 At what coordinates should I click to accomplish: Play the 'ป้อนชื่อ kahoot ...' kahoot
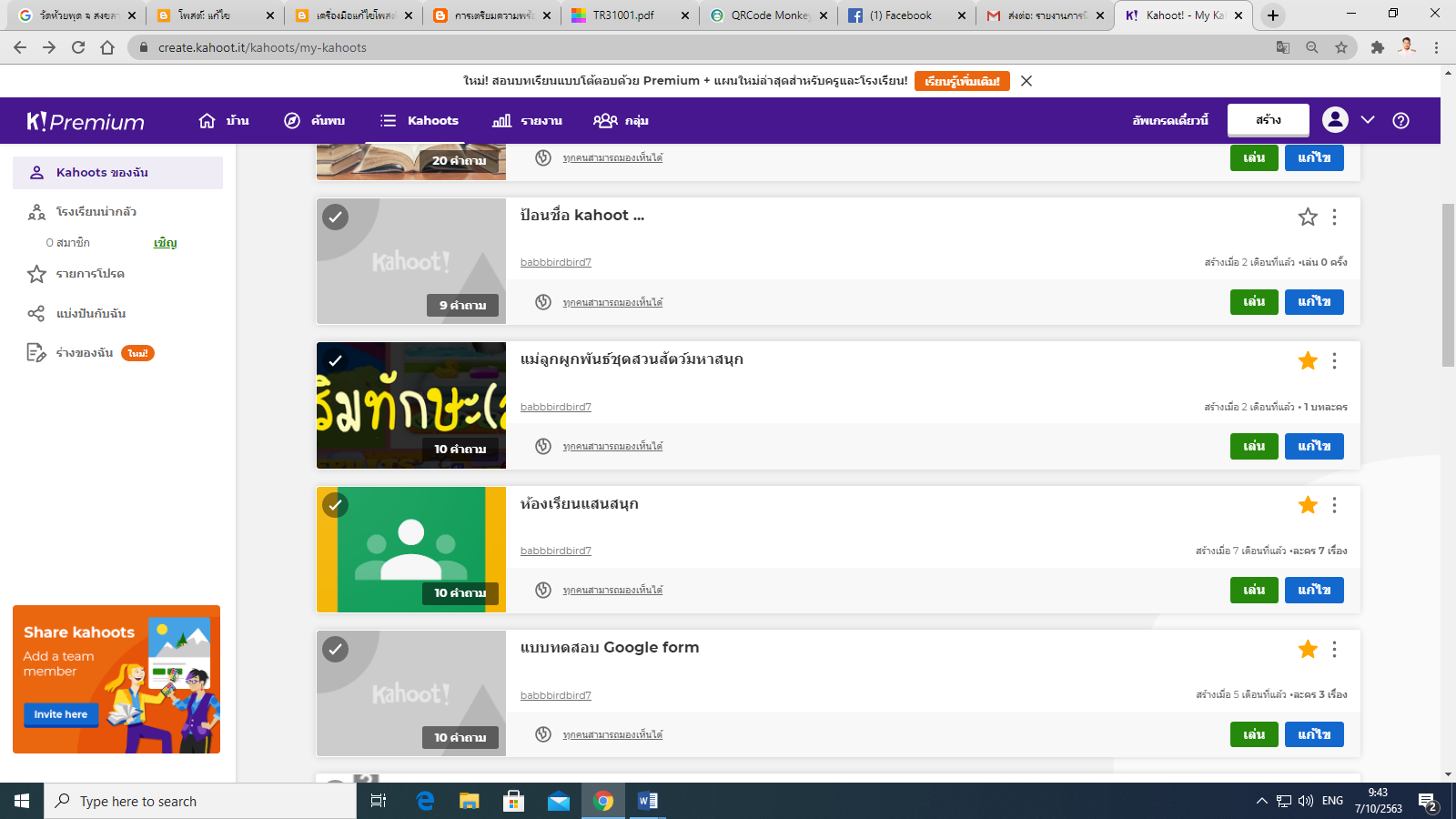point(1254,302)
